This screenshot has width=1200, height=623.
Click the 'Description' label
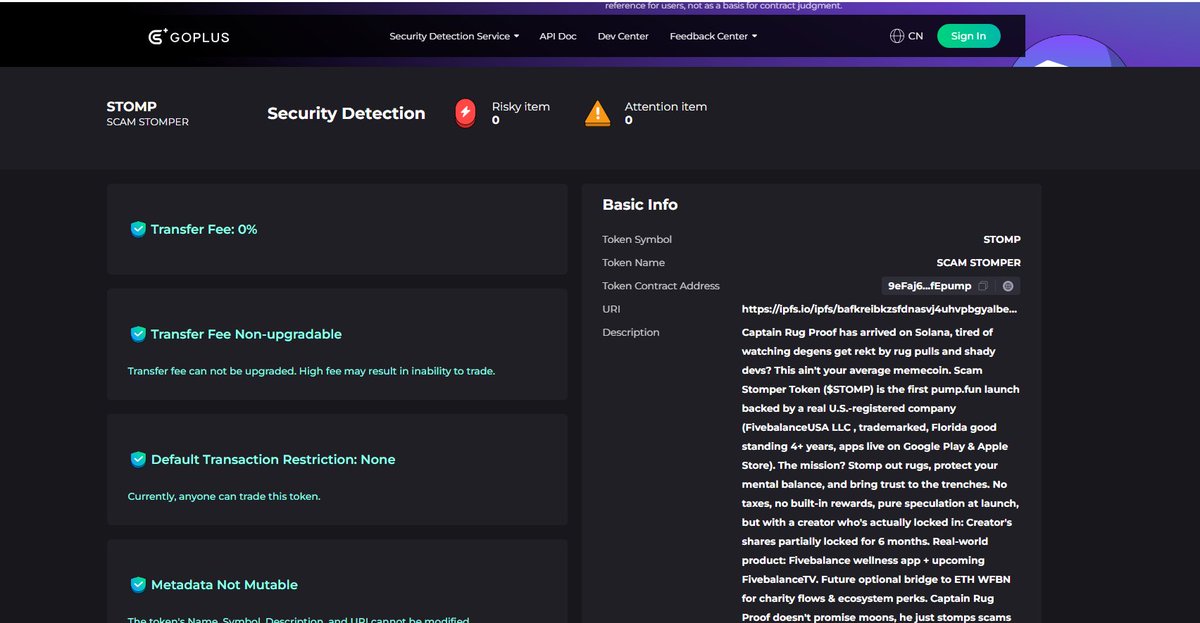(631, 332)
